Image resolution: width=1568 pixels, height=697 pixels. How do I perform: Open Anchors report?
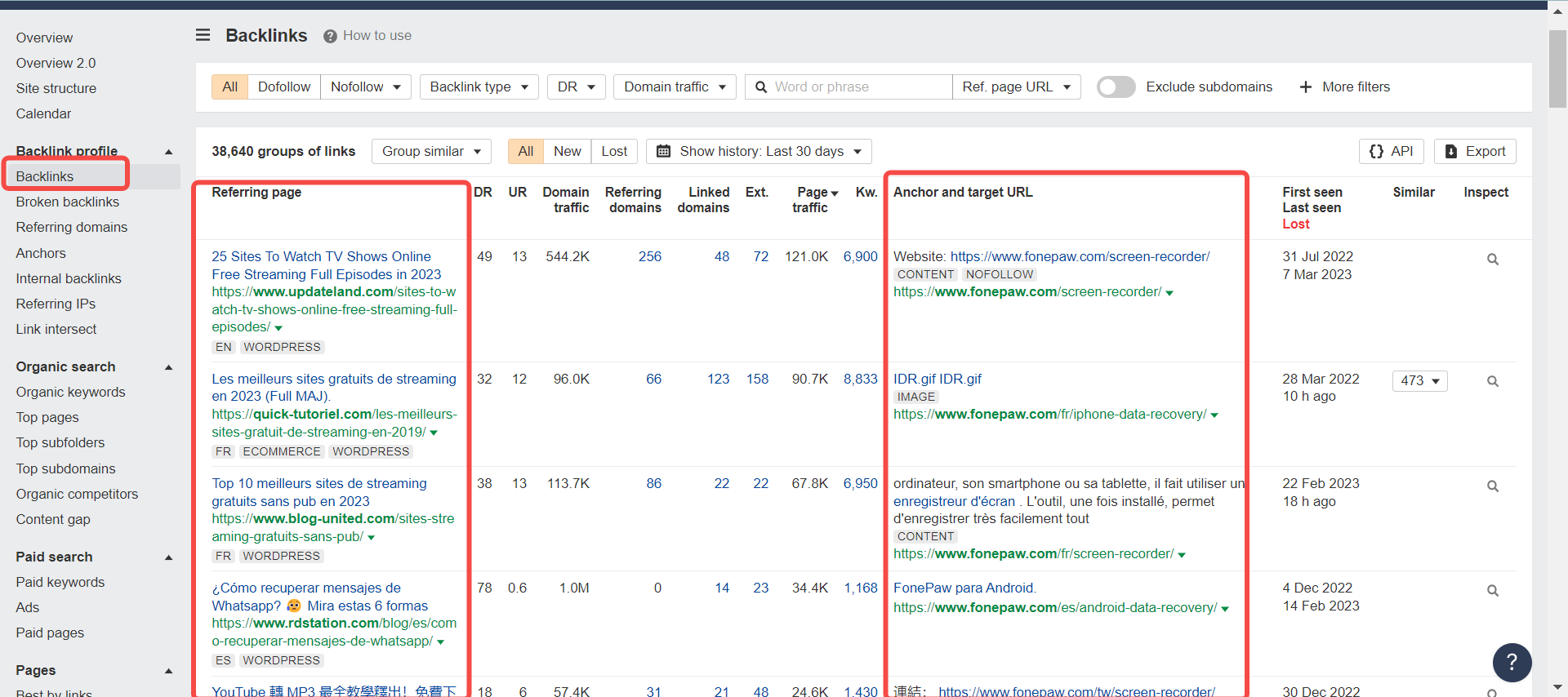pyautogui.click(x=41, y=253)
